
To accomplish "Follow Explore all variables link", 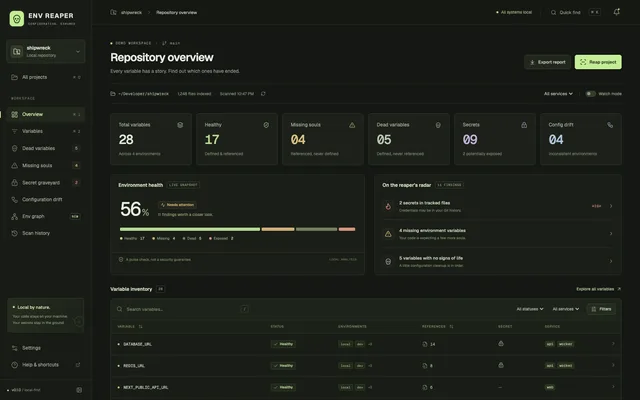I will [x=598, y=289].
